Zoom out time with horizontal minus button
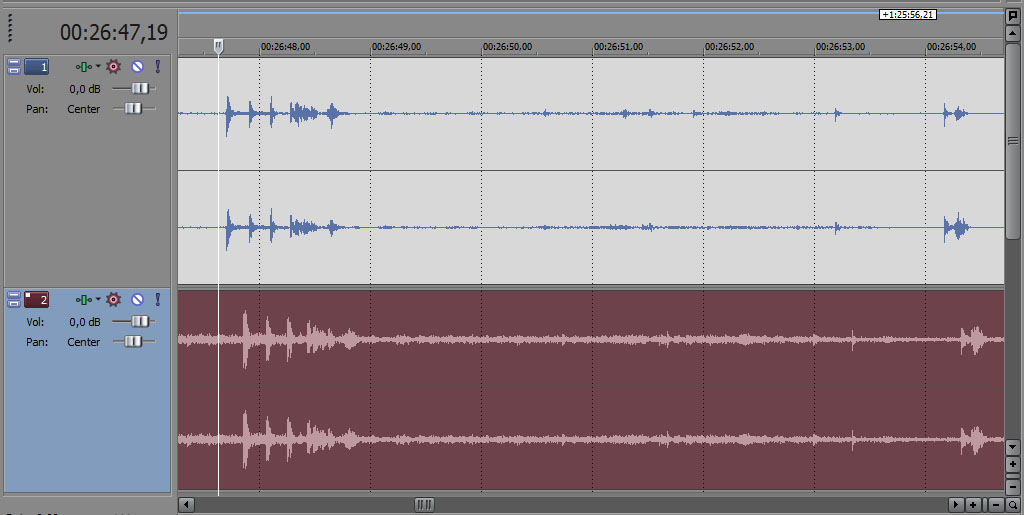This screenshot has height=515, width=1024. point(996,505)
